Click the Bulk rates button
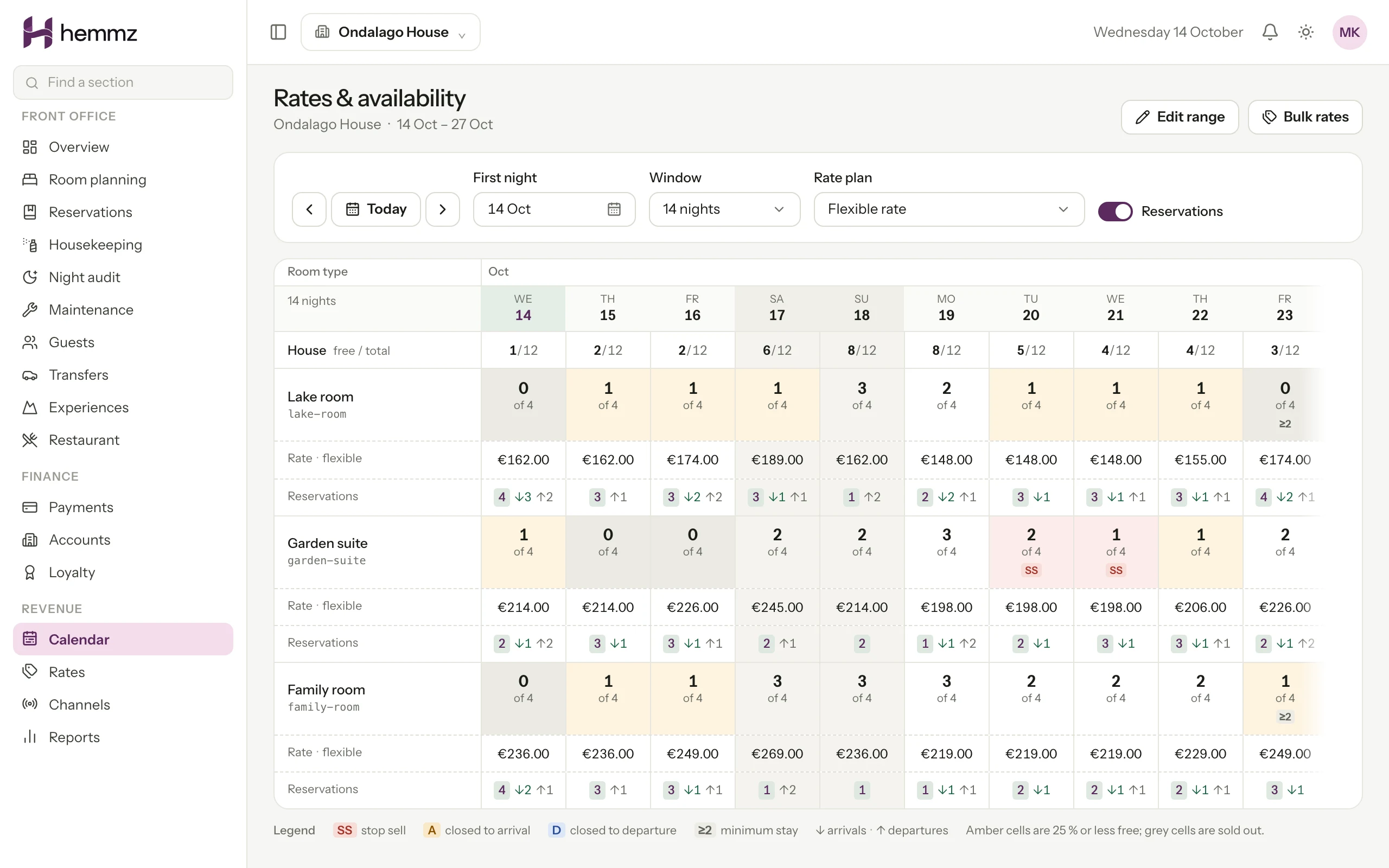 (1304, 117)
